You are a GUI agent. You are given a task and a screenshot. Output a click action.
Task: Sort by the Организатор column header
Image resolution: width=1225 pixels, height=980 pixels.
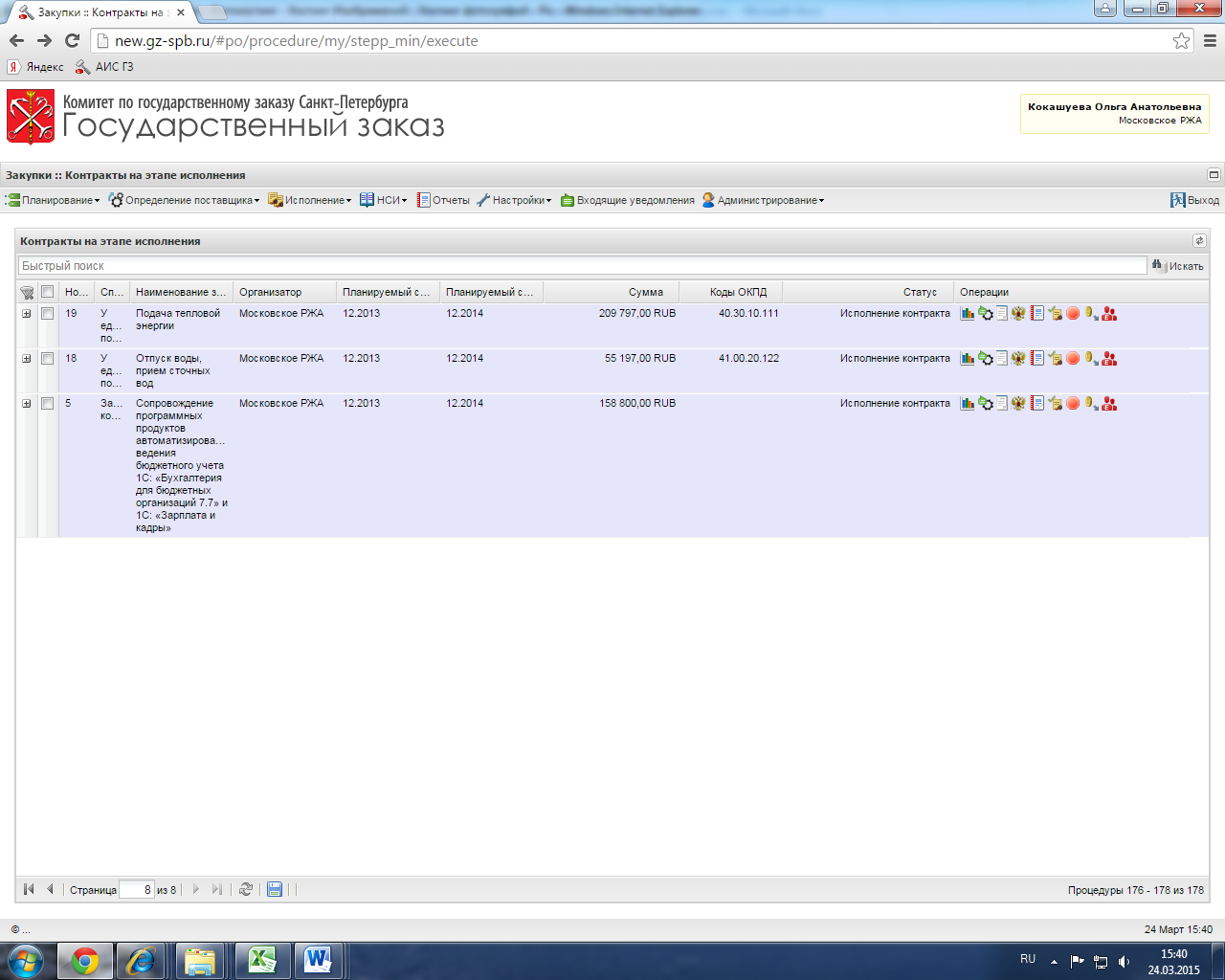pyautogui.click(x=284, y=292)
